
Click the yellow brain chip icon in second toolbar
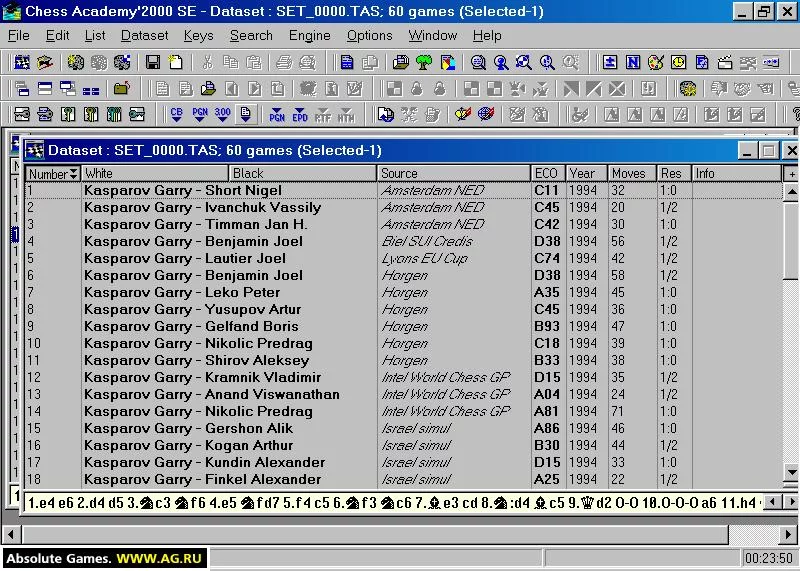(x=688, y=89)
